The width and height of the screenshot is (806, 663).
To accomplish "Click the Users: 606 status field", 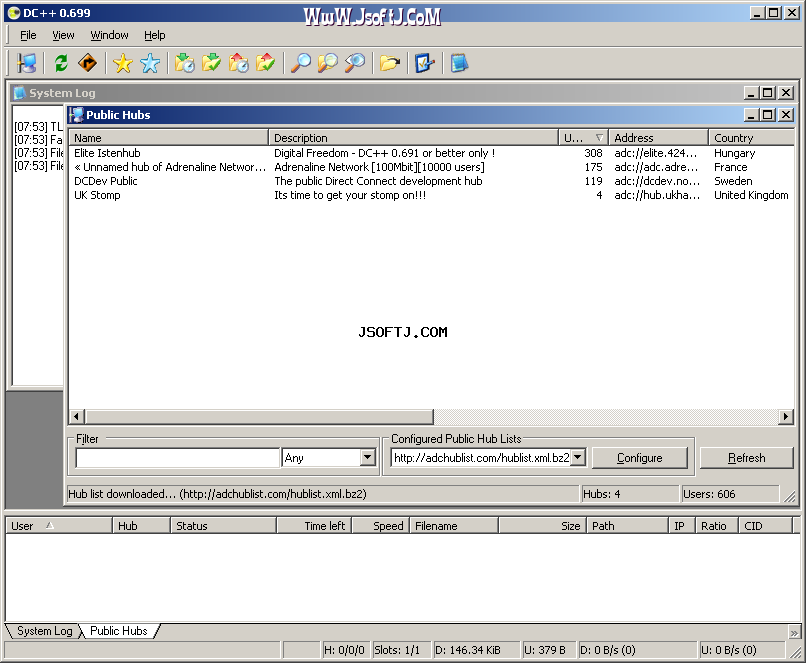I will tap(730, 494).
